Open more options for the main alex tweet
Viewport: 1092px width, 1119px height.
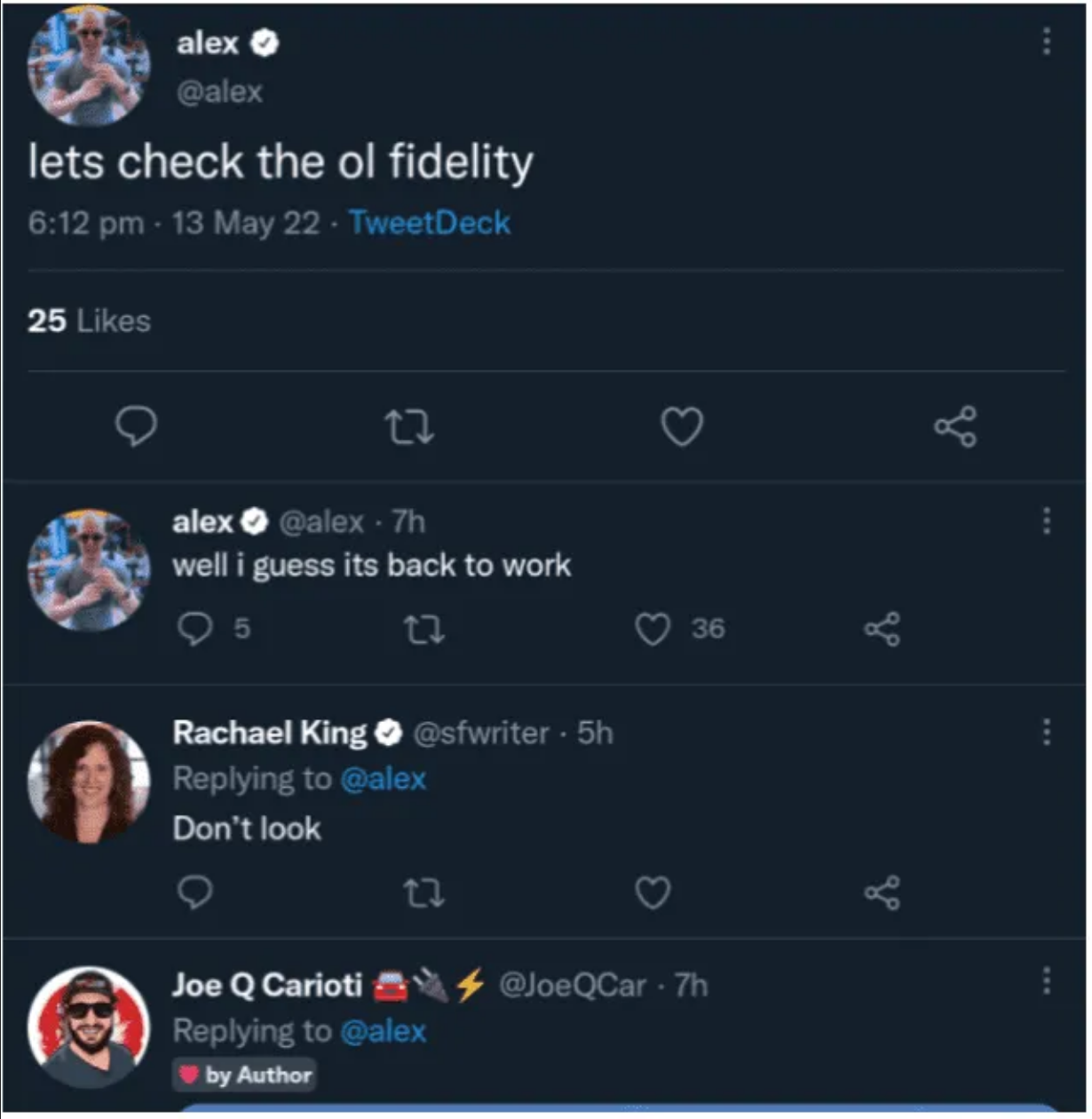pyautogui.click(x=1047, y=41)
